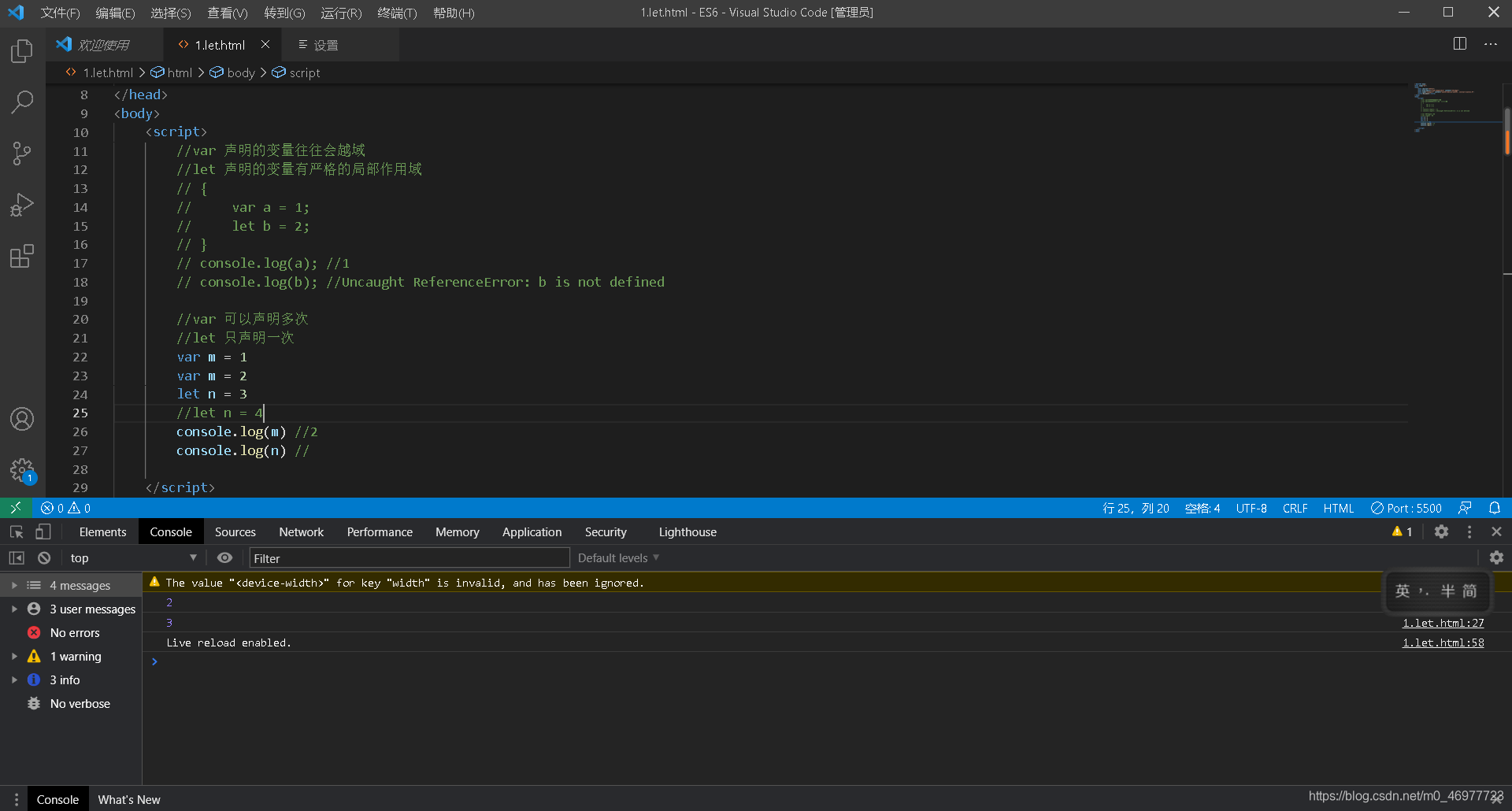
Task: Switch to the Performance tab
Action: [x=380, y=532]
